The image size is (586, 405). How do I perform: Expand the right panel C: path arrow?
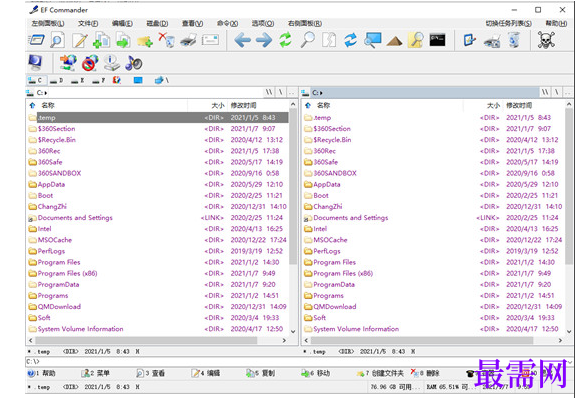click(x=321, y=93)
